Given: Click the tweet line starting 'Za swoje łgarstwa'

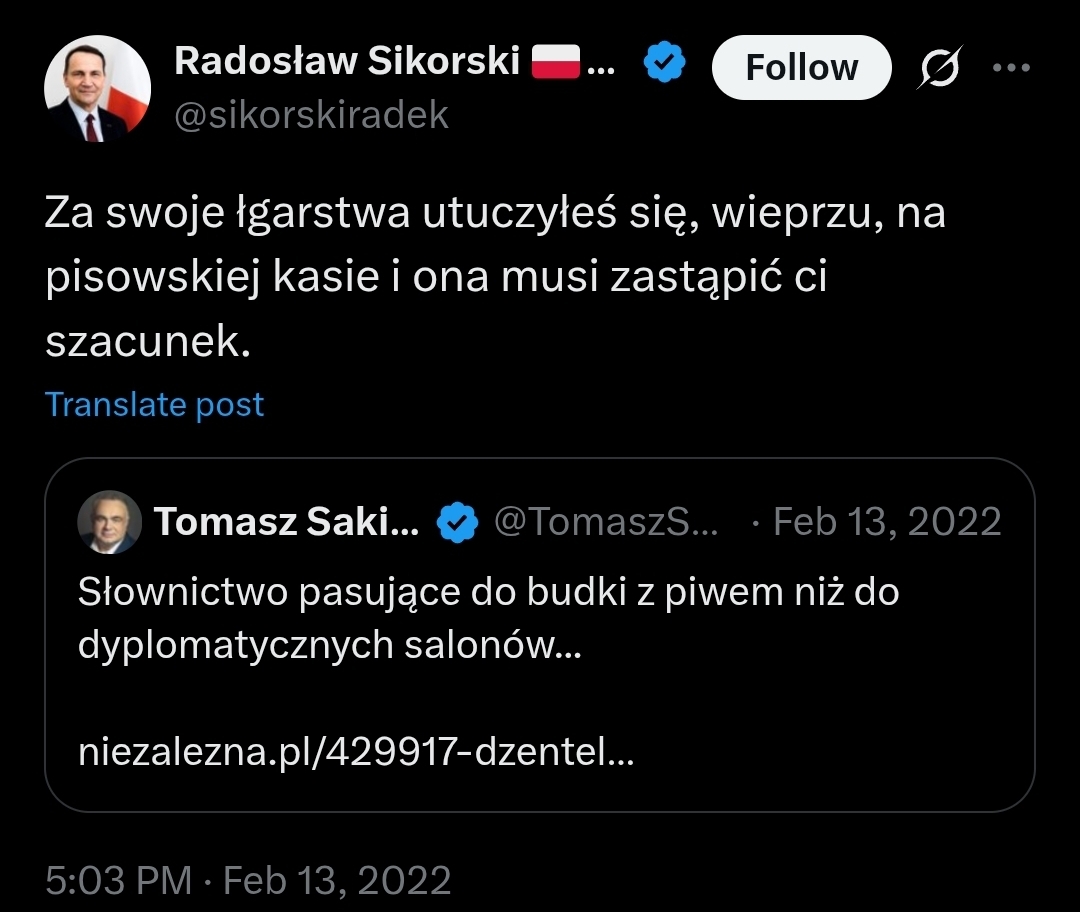Looking at the screenshot, I should pyautogui.click(x=495, y=214).
